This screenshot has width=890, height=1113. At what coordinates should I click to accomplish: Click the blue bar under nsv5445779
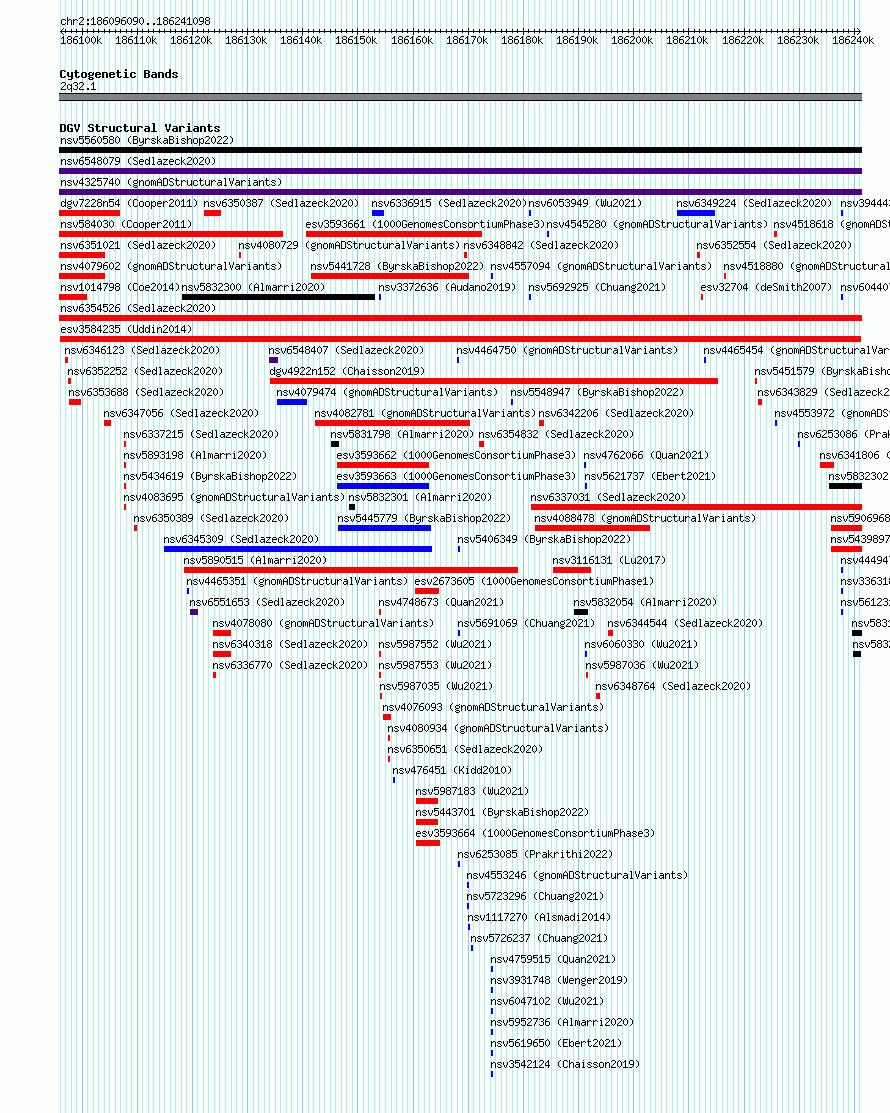[384, 528]
